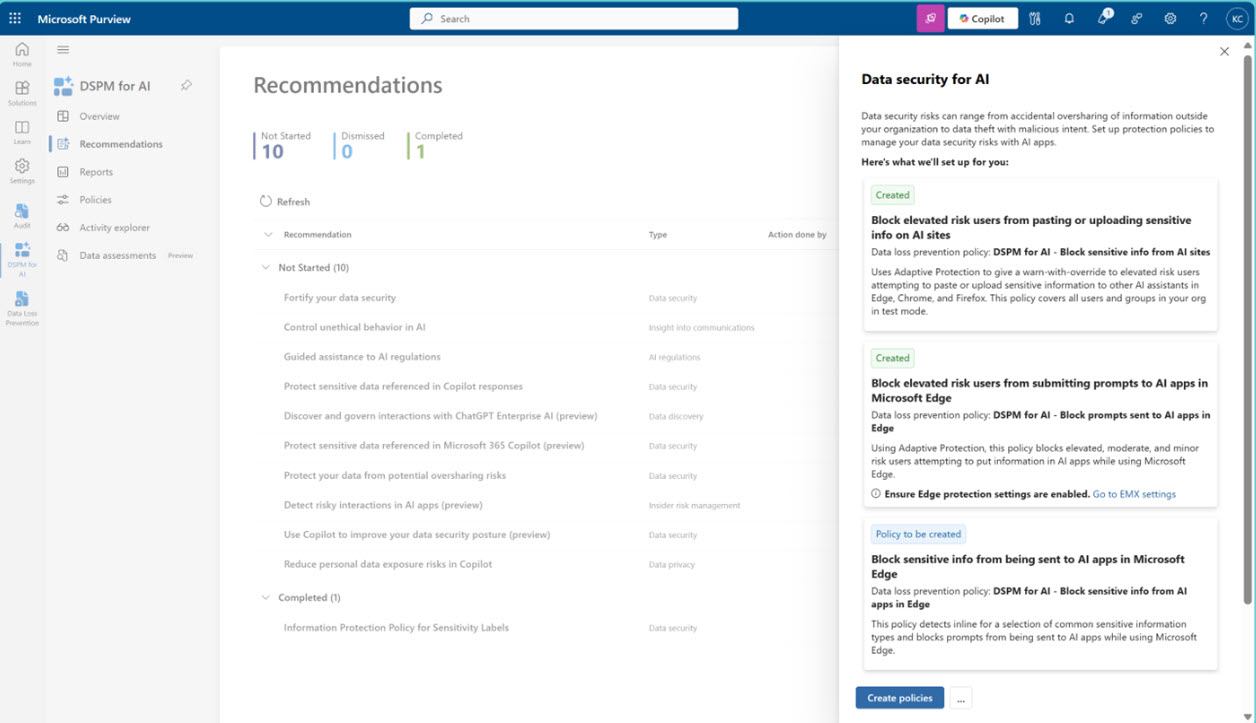This screenshot has height=723, width=1256.
Task: Open the megaphone icon with badge 1
Action: 1103,18
